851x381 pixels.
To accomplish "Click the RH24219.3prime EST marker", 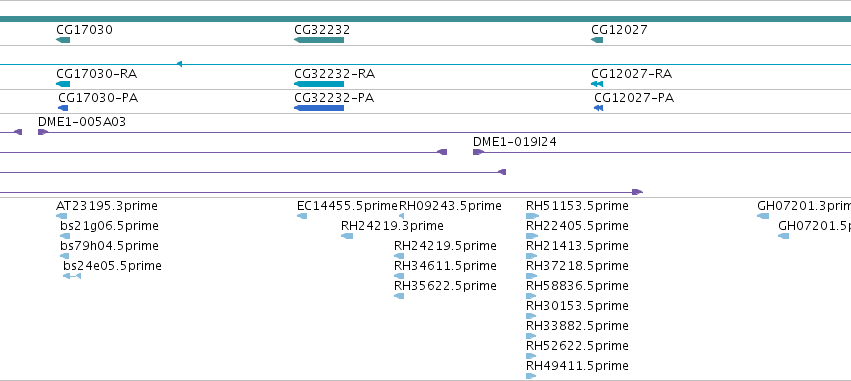I will coord(347,236).
